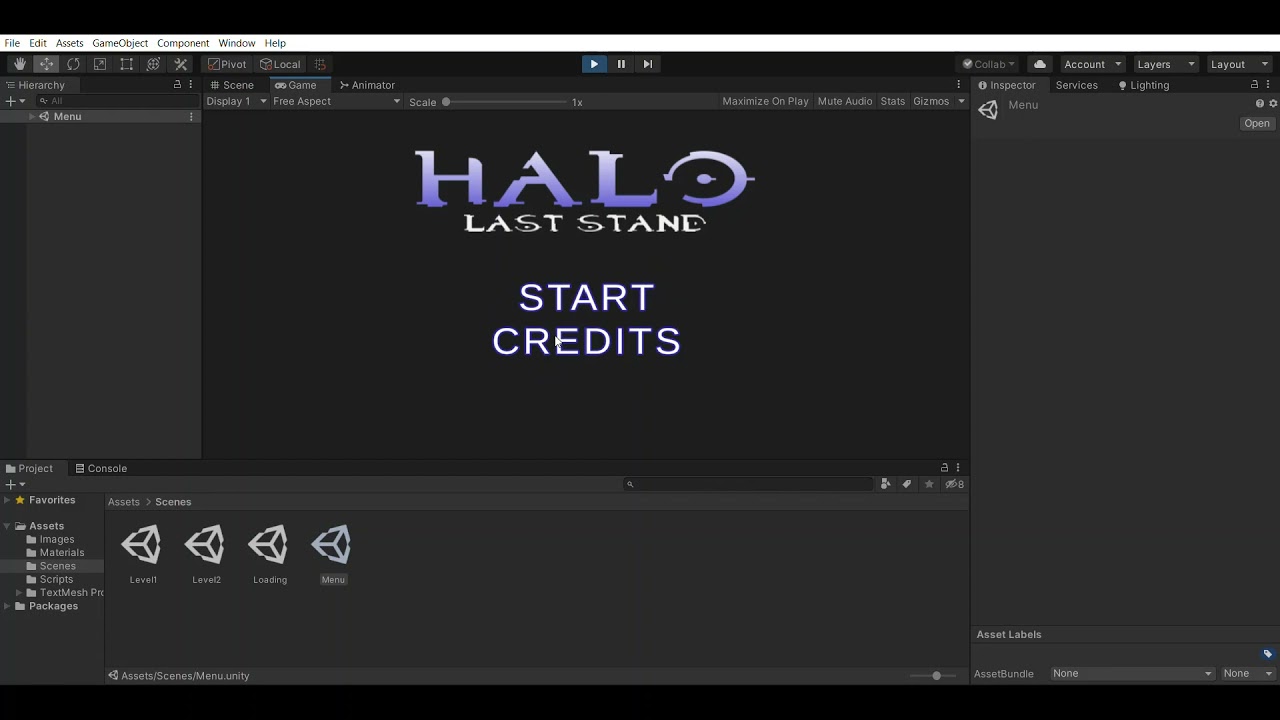Open the cloud services icon
The width and height of the screenshot is (1280, 720).
[1040, 64]
